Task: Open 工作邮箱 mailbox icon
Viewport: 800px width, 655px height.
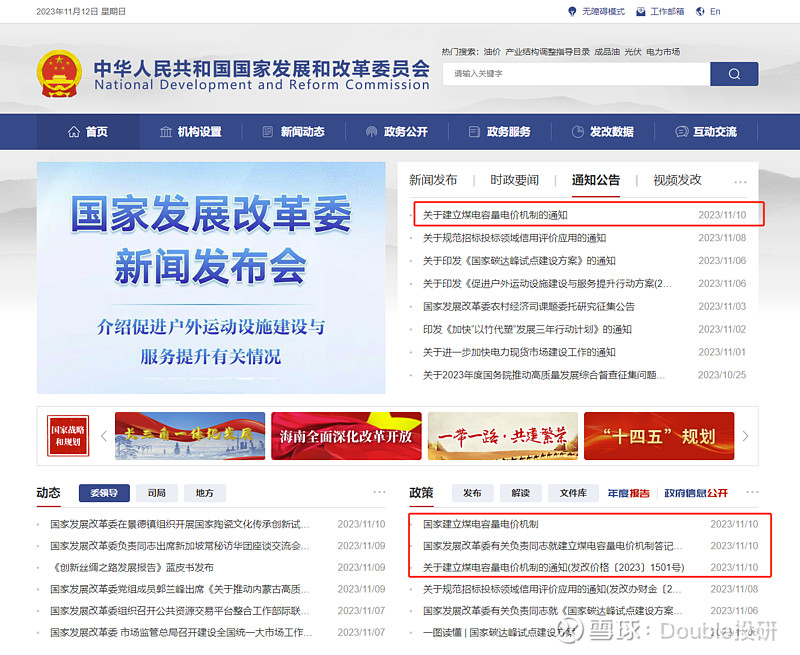Action: pos(640,11)
